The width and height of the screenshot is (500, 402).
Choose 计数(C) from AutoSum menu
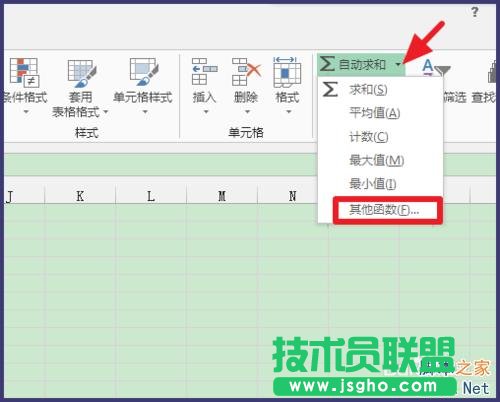tap(380, 137)
